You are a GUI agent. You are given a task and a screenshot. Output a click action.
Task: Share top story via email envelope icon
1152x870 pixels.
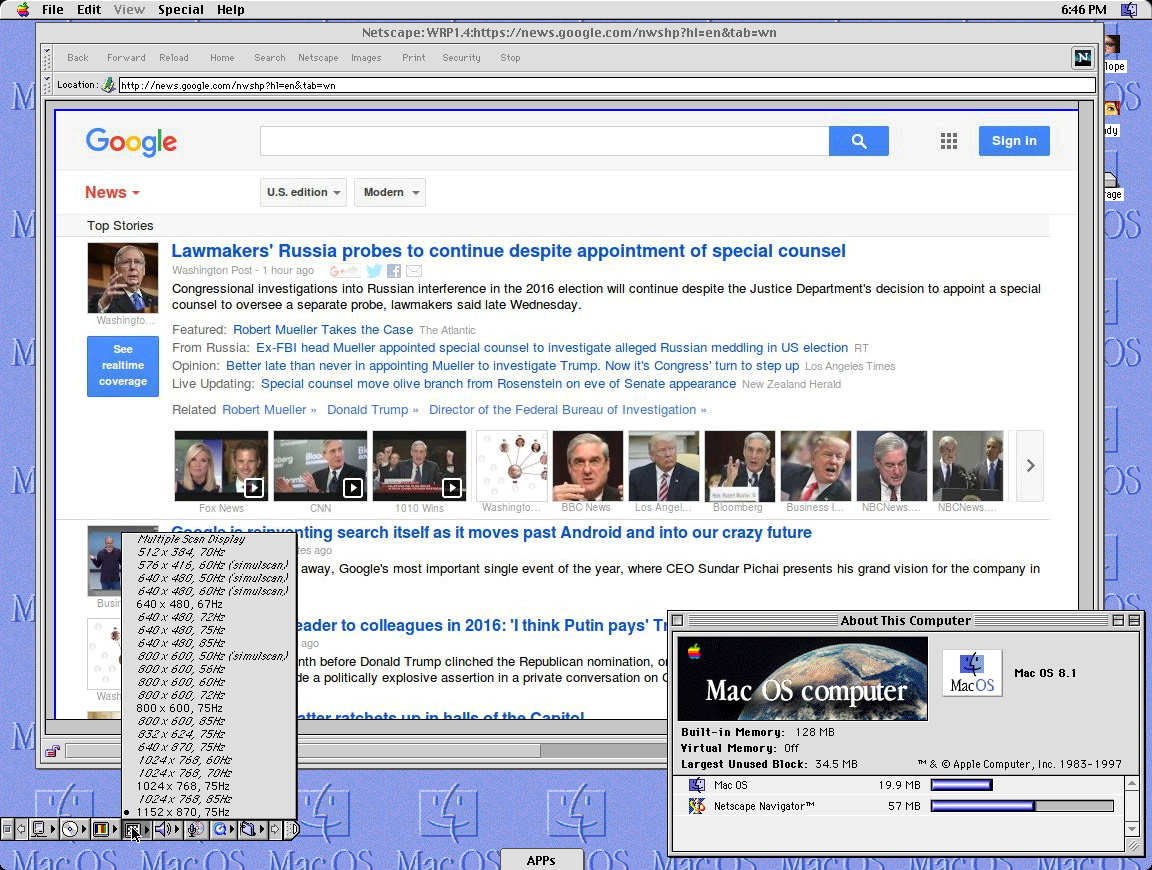coord(414,271)
